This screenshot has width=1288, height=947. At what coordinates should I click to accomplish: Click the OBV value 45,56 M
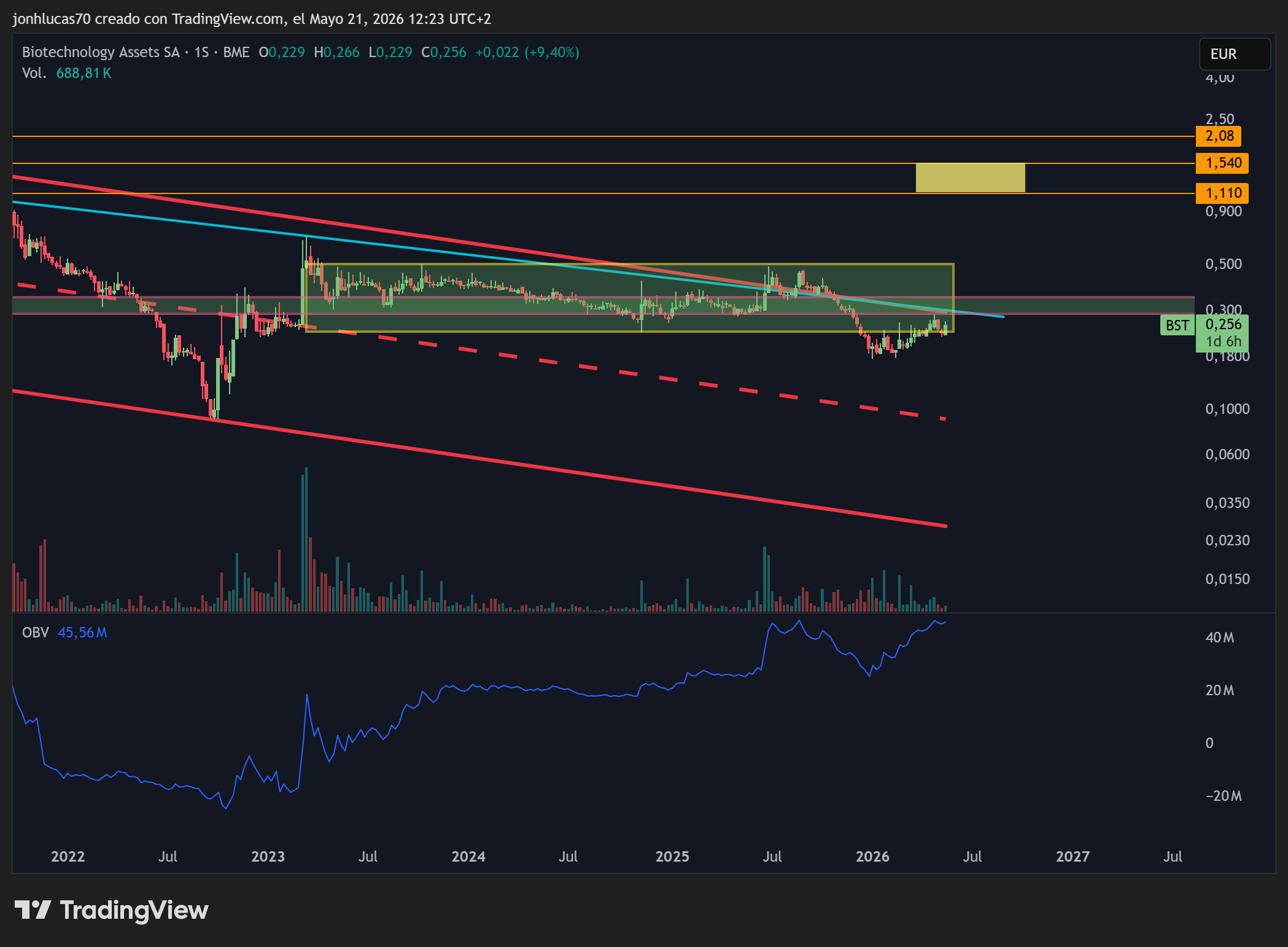coord(82,633)
